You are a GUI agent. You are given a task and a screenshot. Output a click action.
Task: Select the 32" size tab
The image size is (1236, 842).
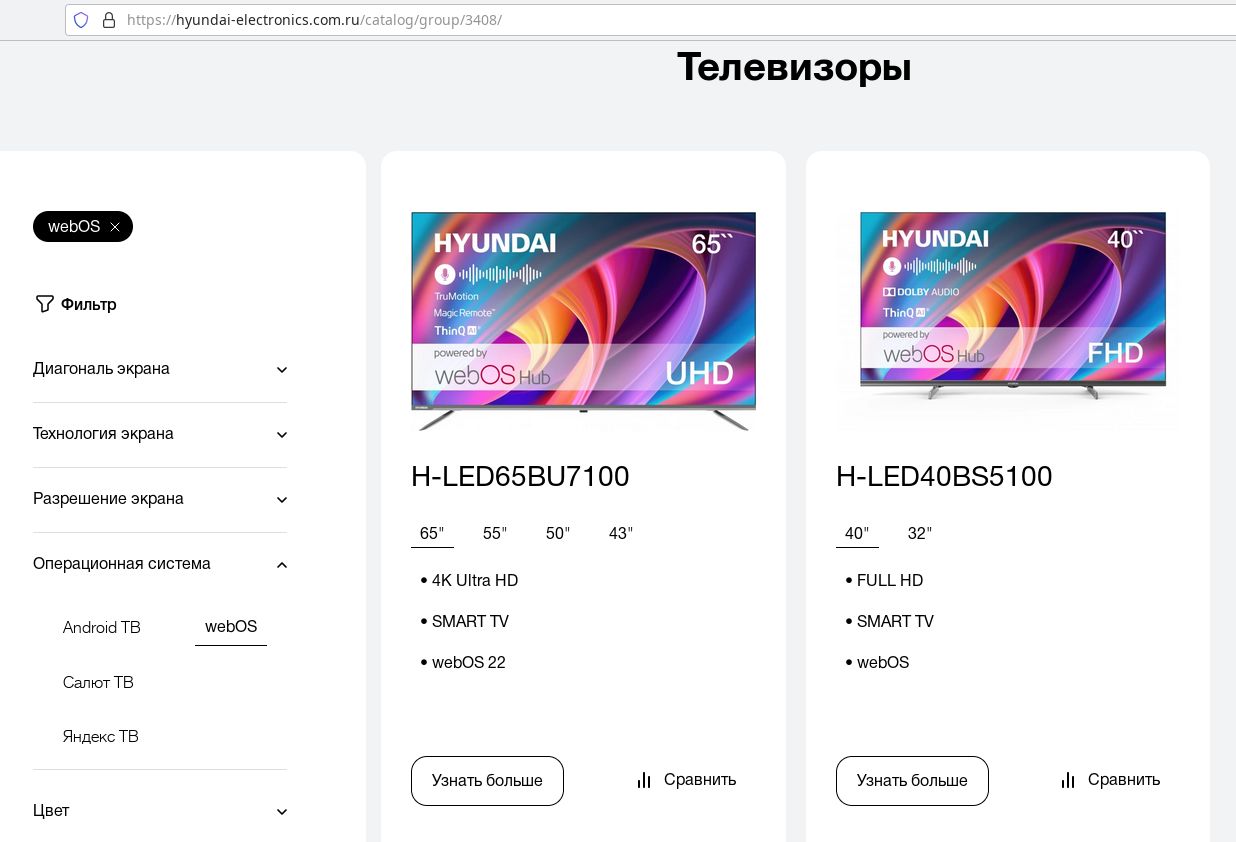[920, 534]
